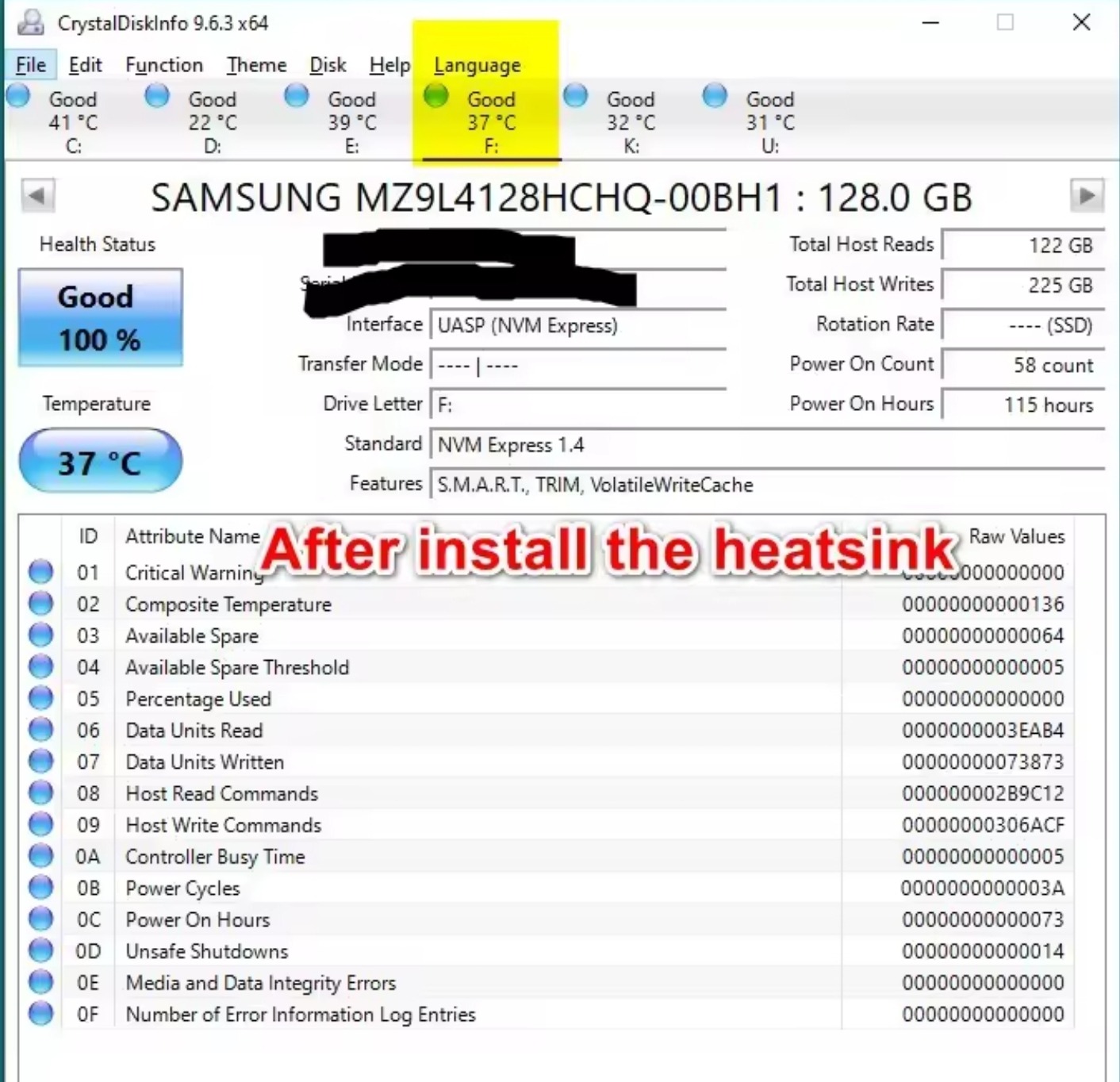This screenshot has height=1082, width=1120.
Task: Click the status orb for Power Cycles
Action: 40,888
